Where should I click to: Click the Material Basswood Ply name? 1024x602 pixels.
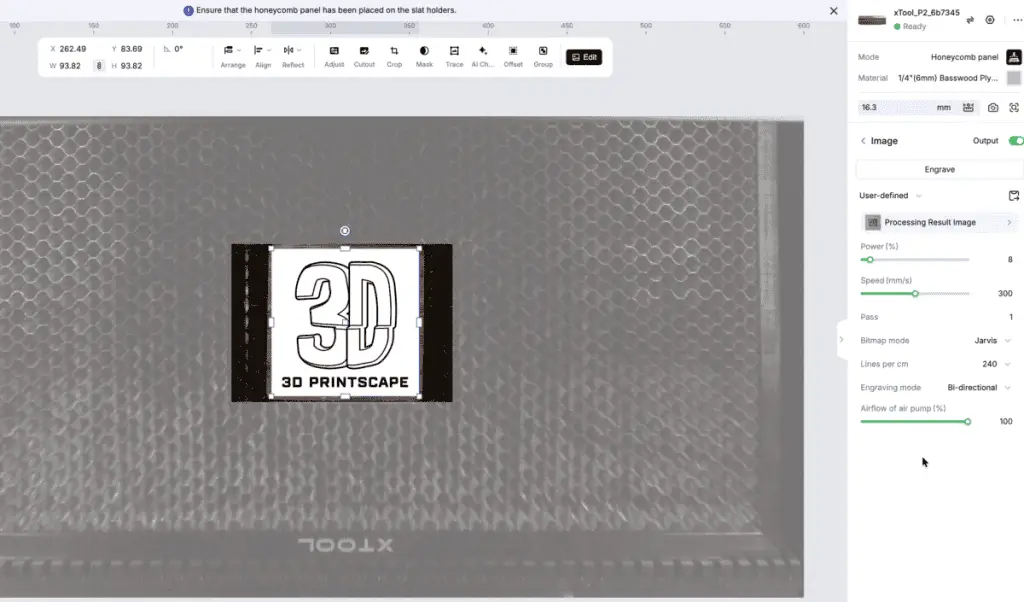point(948,78)
